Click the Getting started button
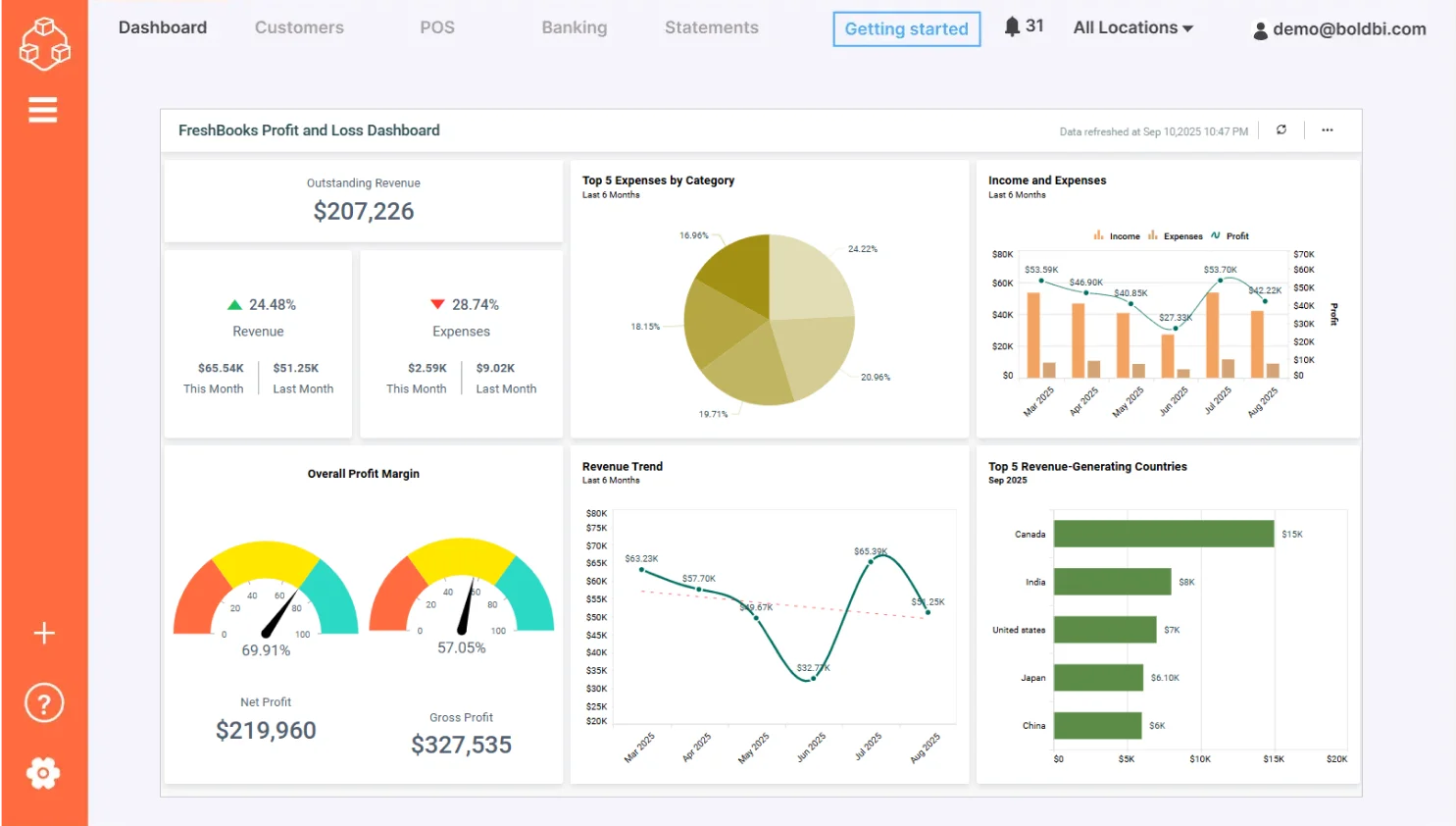The image size is (1456, 826). click(907, 28)
